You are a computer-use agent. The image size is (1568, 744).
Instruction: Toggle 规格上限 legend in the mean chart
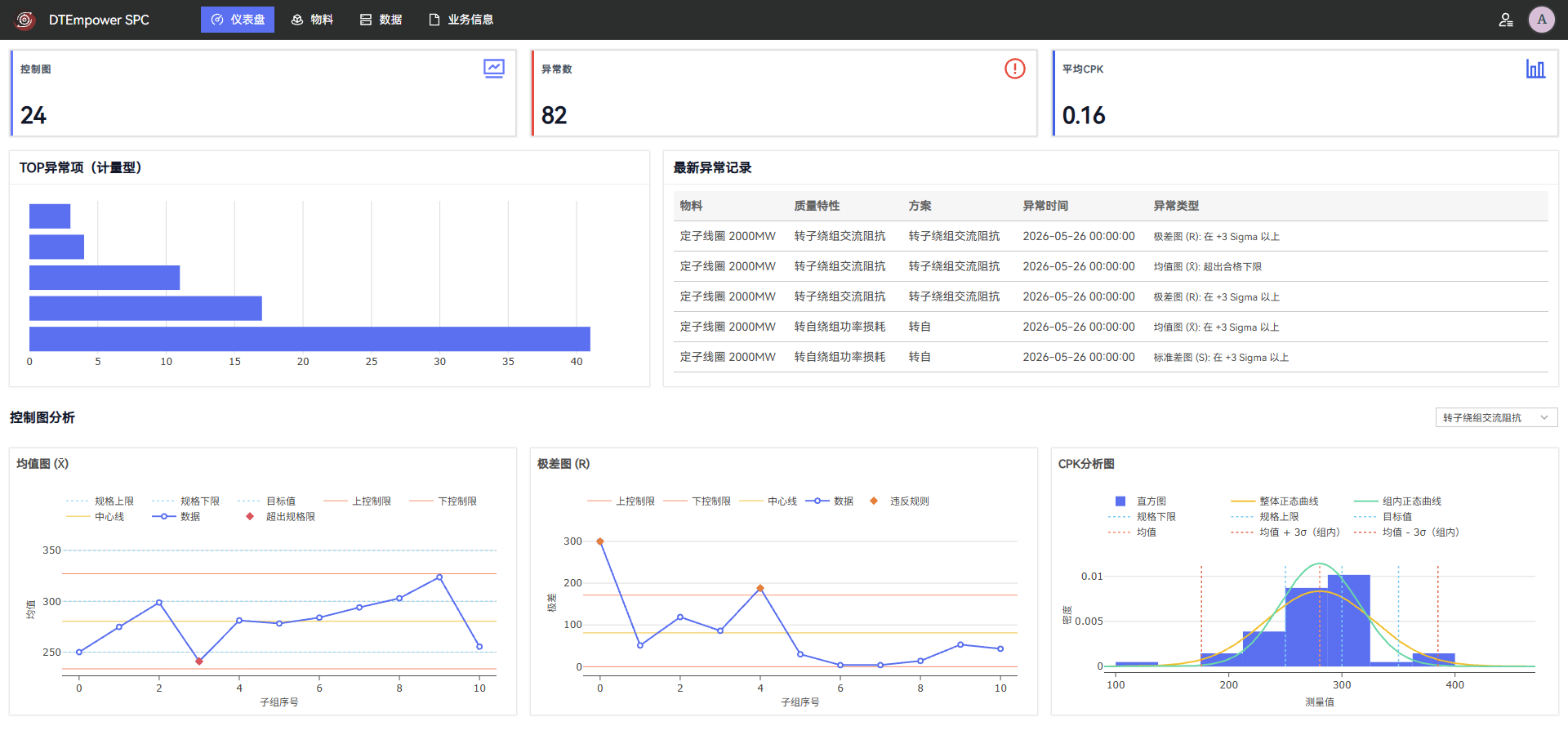click(100, 501)
